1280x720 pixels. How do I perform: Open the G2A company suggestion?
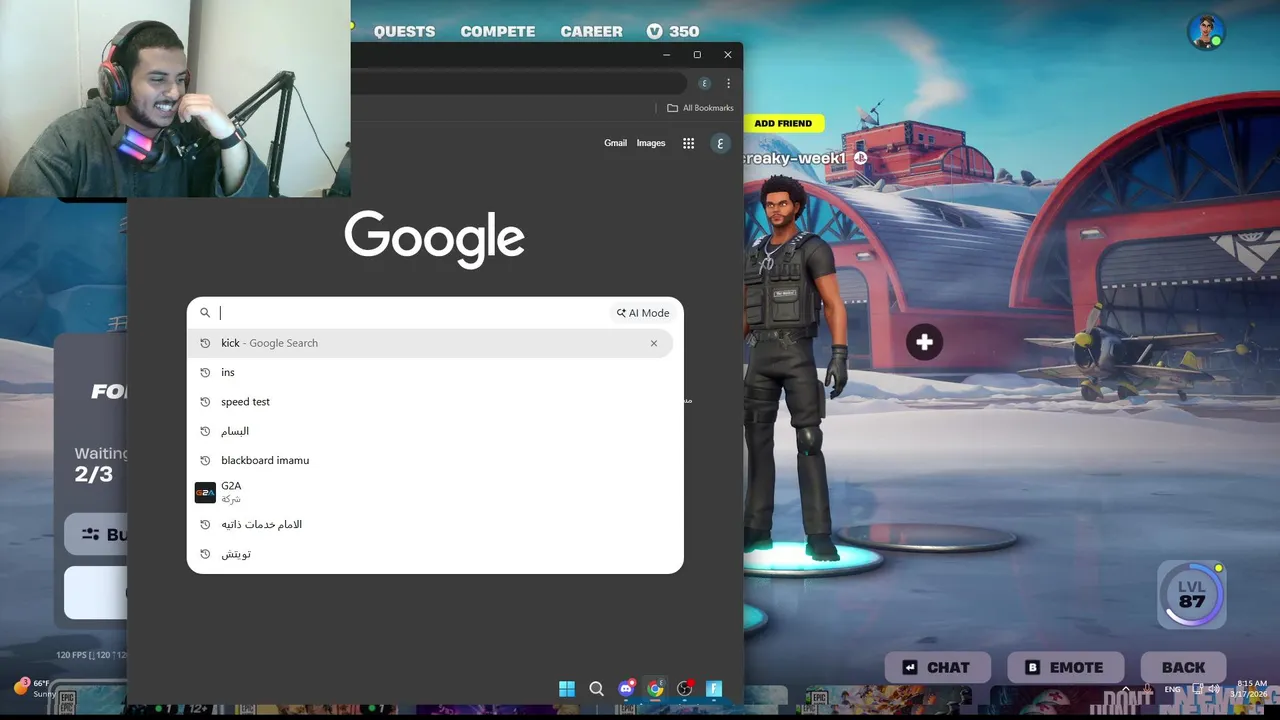pyautogui.click(x=430, y=492)
